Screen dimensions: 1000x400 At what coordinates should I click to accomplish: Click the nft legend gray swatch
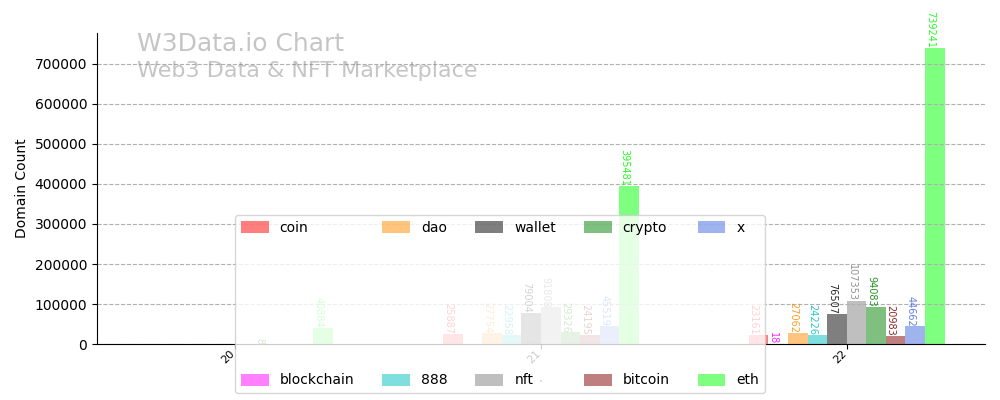click(489, 380)
